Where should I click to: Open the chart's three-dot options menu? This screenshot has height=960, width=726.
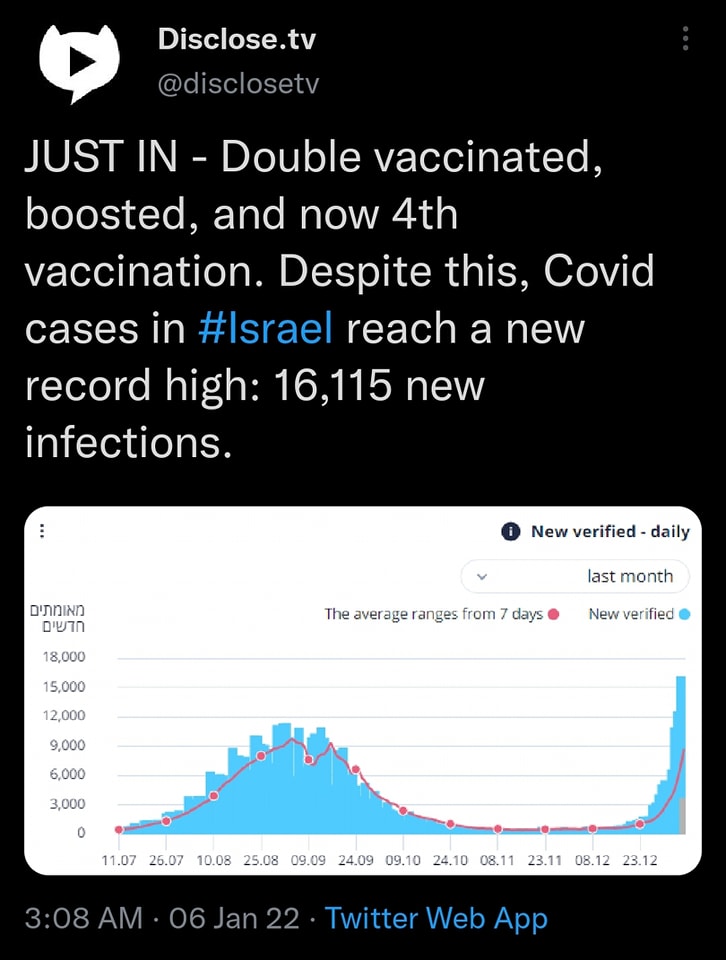pyautogui.click(x=41, y=532)
